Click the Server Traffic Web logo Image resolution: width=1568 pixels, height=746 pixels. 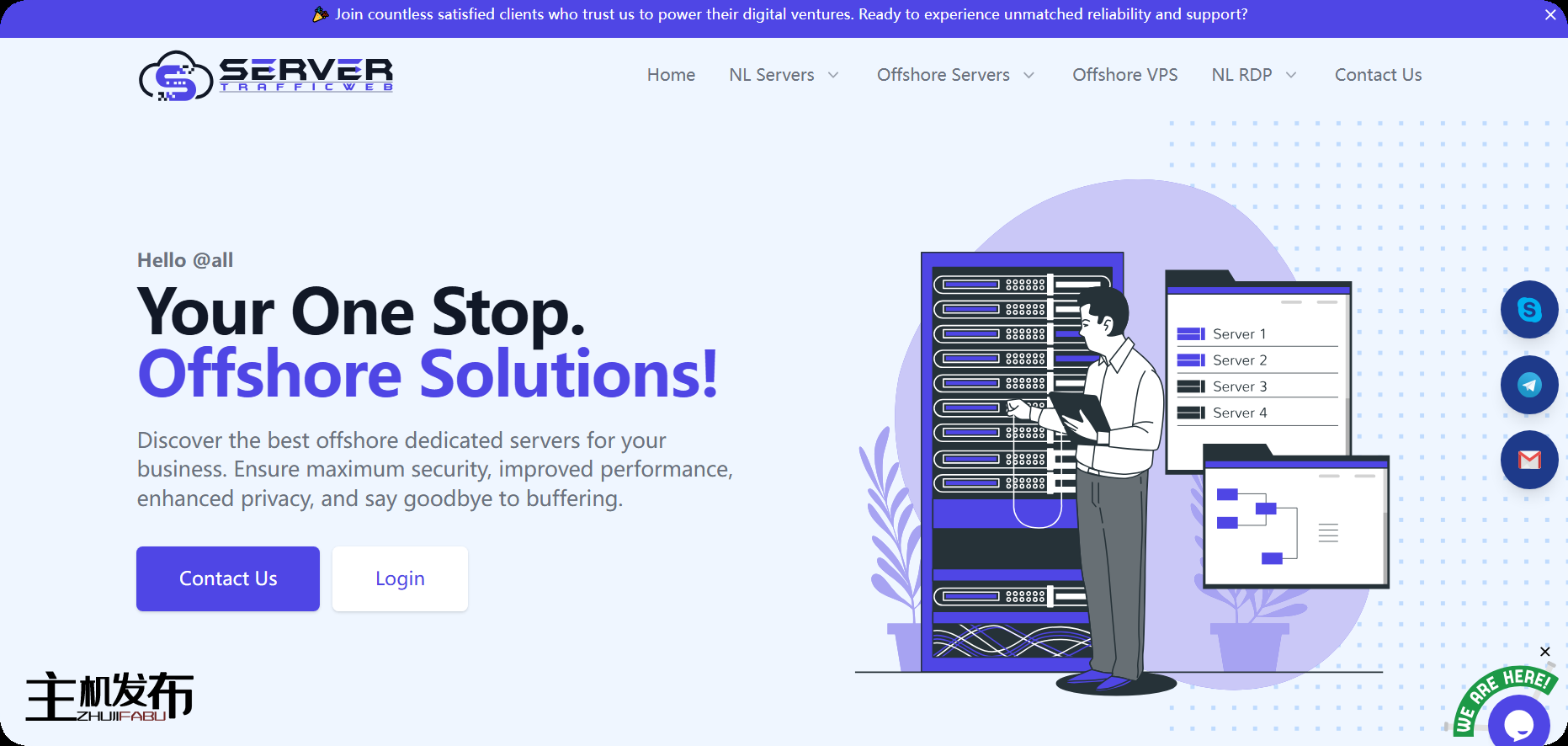[266, 76]
